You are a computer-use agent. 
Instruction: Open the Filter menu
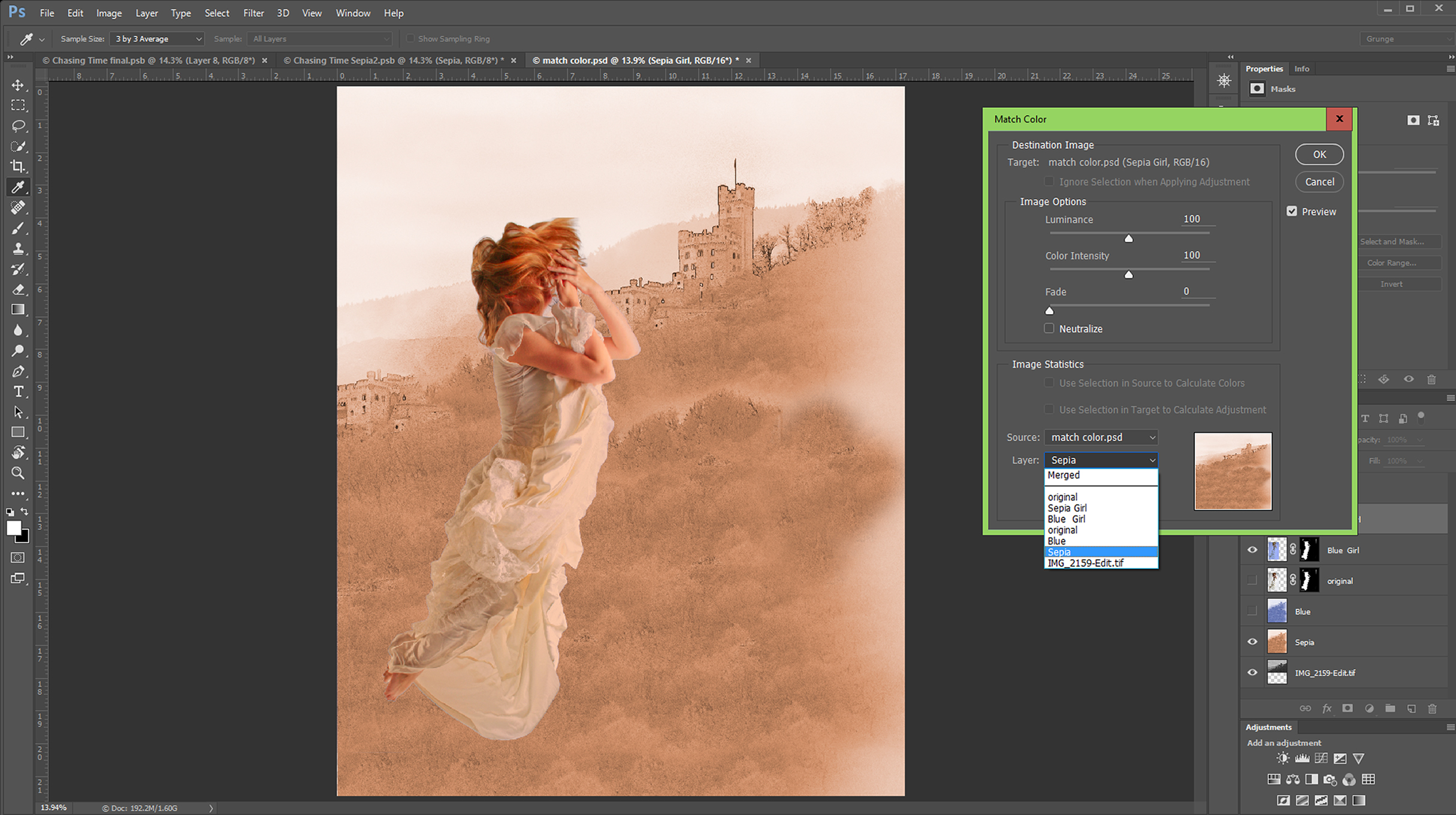coord(253,13)
